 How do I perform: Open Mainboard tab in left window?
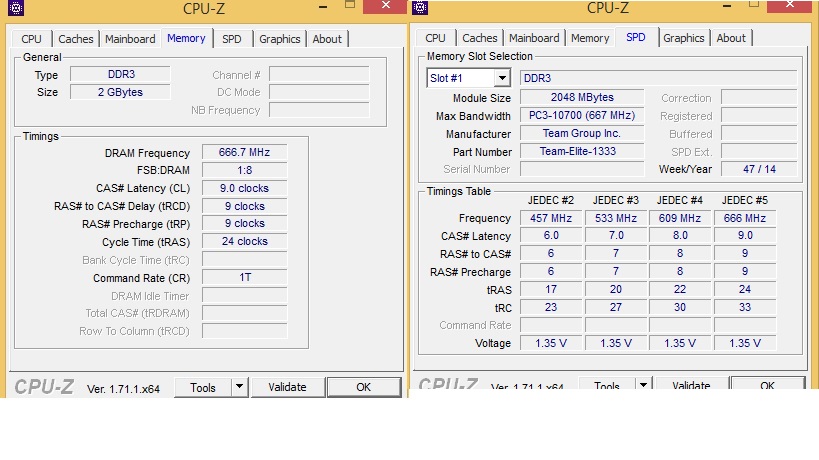130,39
